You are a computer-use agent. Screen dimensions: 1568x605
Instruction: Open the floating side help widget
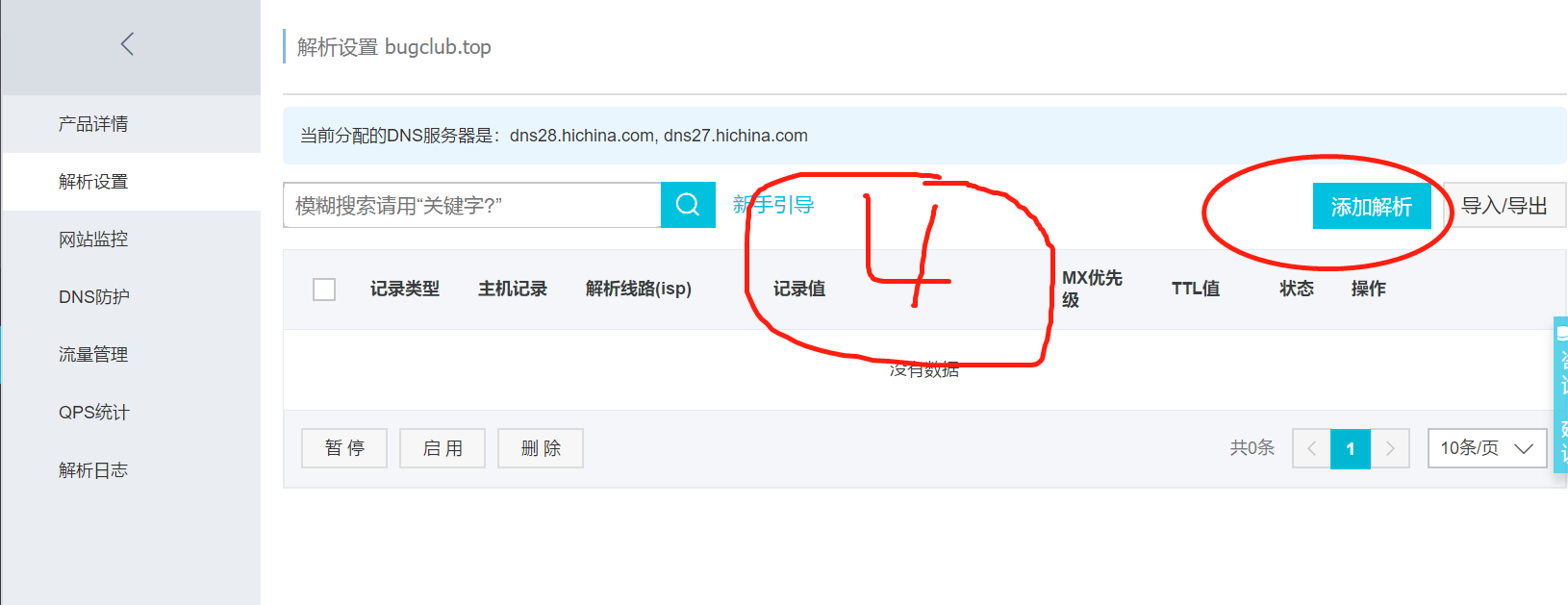pyautogui.click(x=1561, y=394)
